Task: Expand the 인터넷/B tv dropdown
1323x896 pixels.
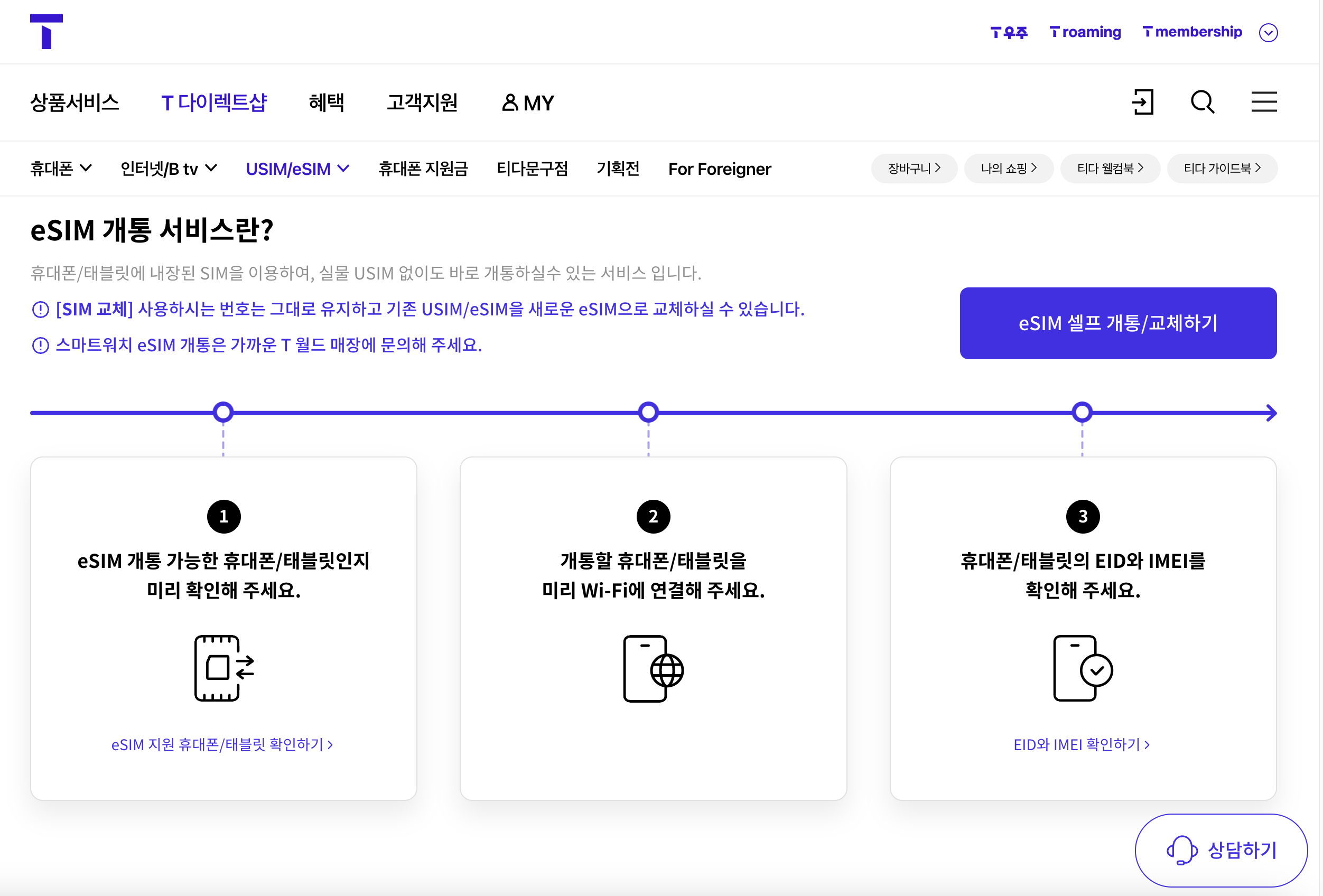Action: (x=169, y=169)
